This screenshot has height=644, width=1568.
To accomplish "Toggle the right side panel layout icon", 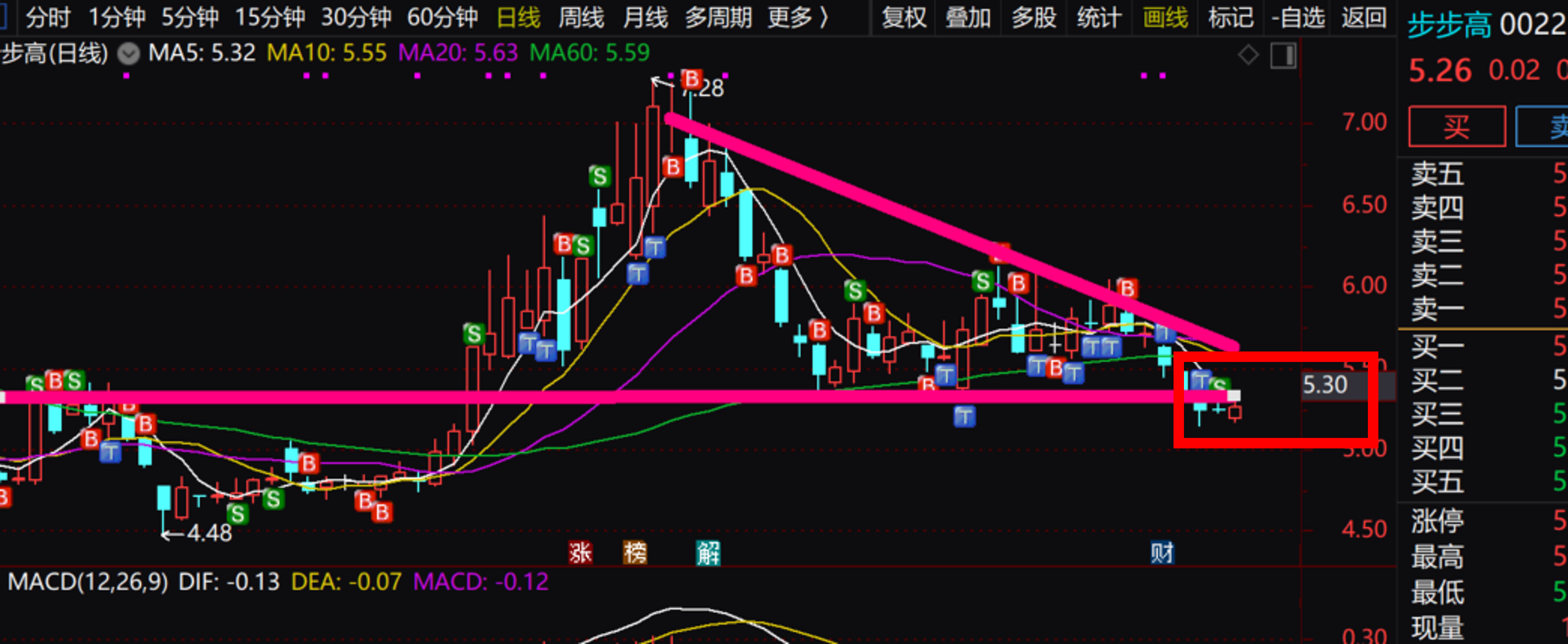I will tap(1283, 55).
